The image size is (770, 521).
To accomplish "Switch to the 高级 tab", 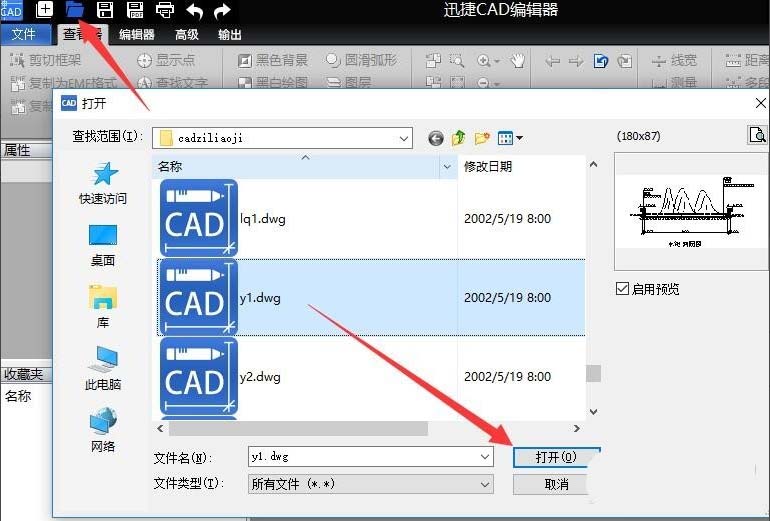I will click(187, 34).
